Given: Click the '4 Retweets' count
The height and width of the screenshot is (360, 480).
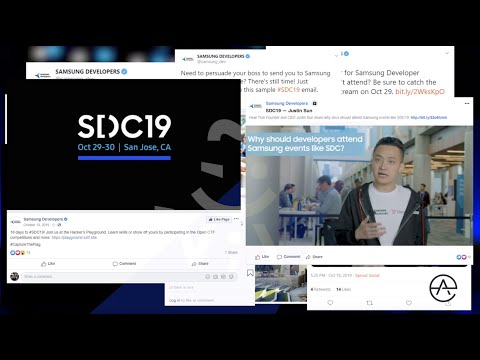Looking at the screenshot, I should tap(320, 289).
